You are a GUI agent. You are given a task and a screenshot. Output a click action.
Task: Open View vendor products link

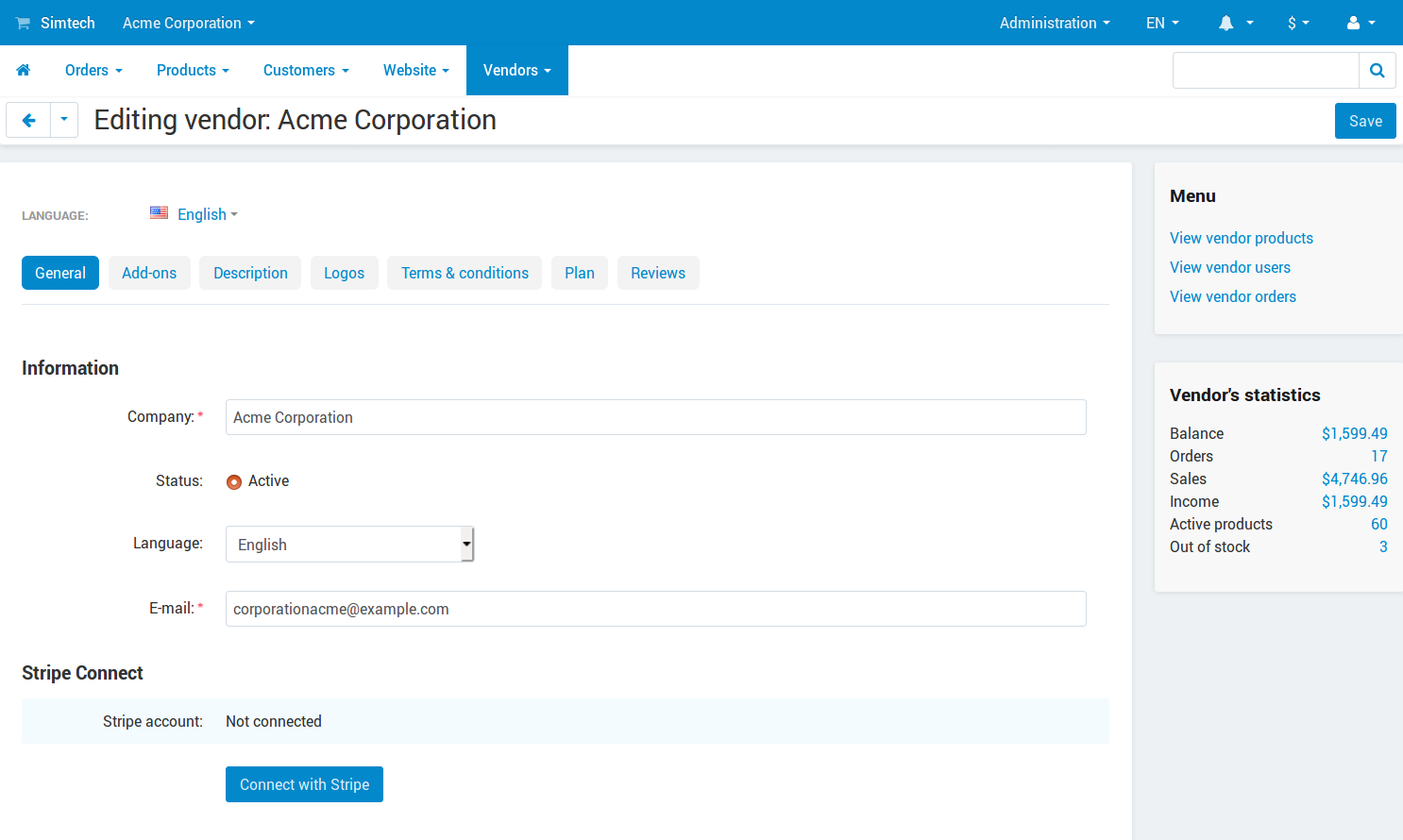tap(1242, 238)
